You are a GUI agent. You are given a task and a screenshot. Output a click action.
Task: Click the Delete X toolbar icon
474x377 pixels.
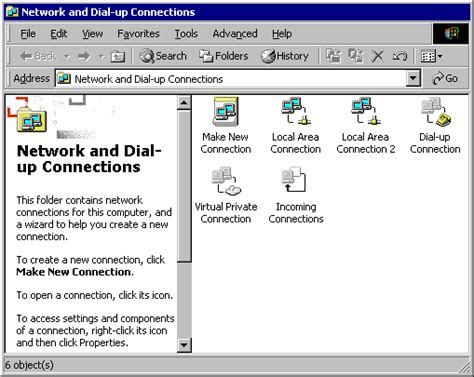click(378, 56)
